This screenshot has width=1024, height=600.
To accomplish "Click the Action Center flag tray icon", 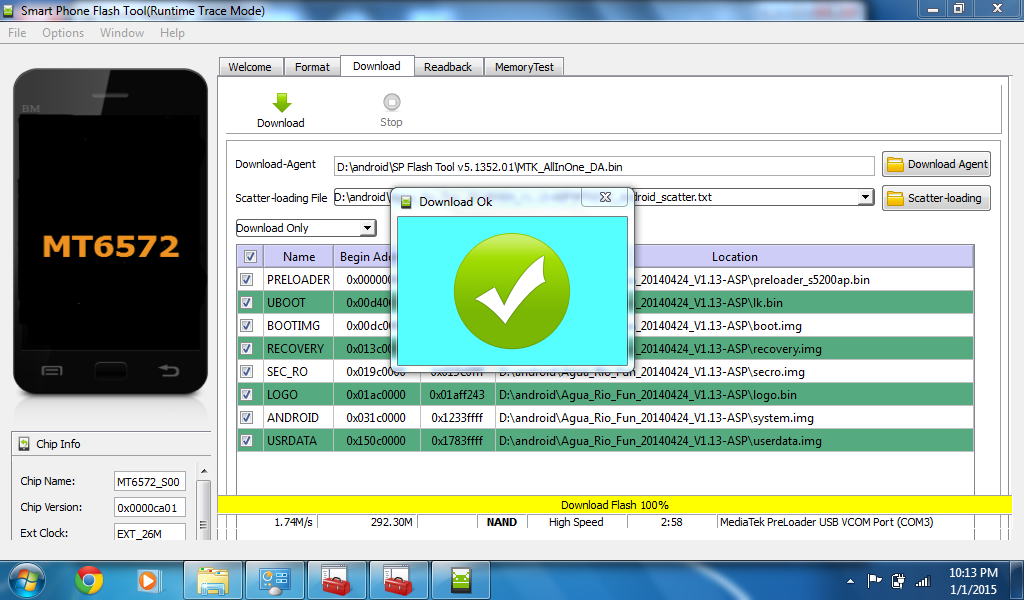I will click(874, 580).
